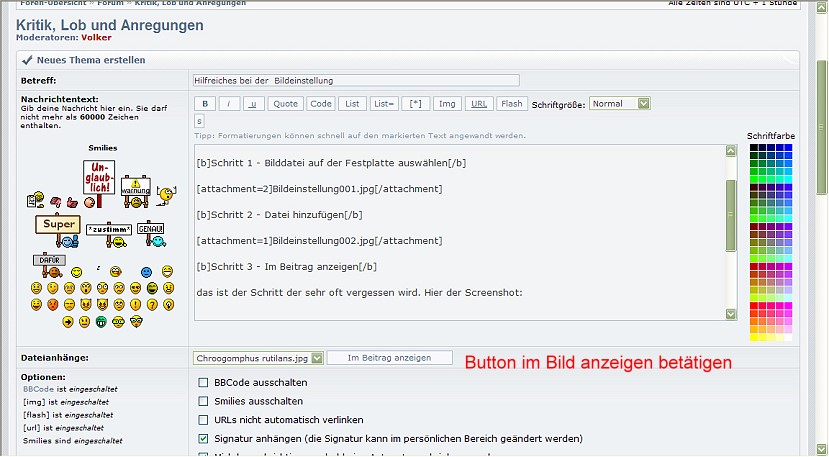Insert the sunglasses cool smiley
829x457 pixels.
135,288
